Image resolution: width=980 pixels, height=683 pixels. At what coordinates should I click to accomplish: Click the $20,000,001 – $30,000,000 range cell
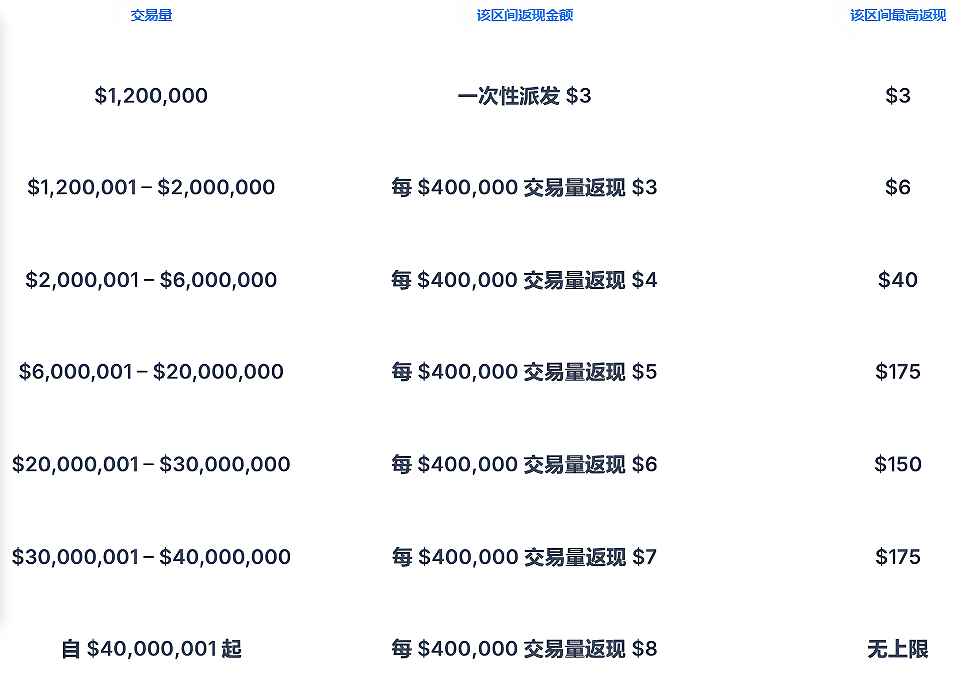pyautogui.click(x=151, y=464)
